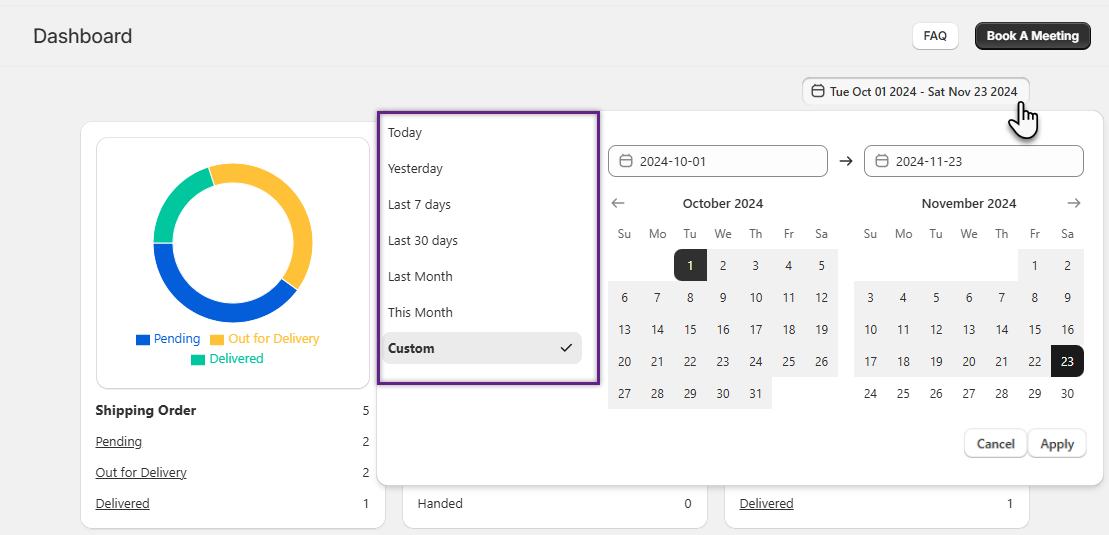Choose This Month preset

coord(420,313)
